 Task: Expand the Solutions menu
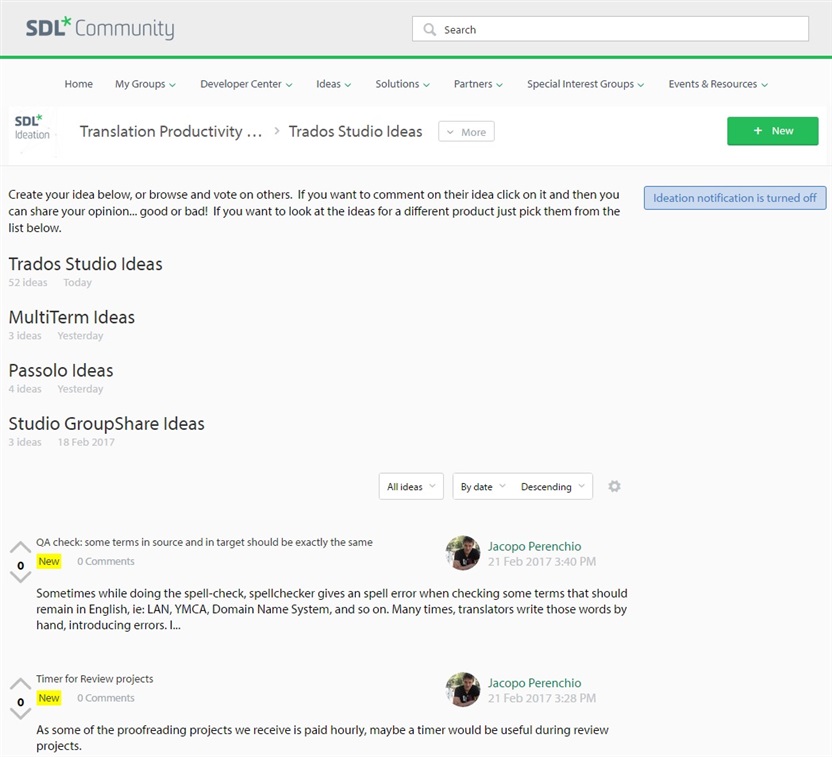point(403,84)
